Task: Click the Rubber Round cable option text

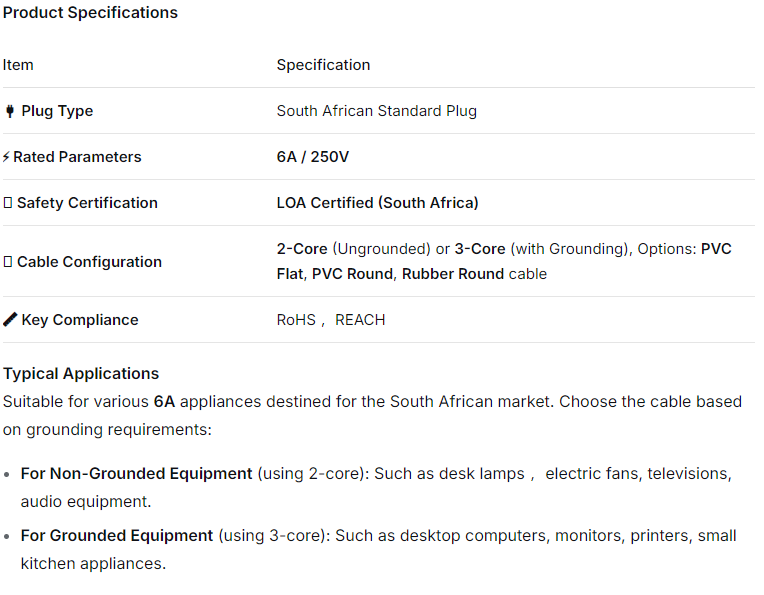Action: 452,274
